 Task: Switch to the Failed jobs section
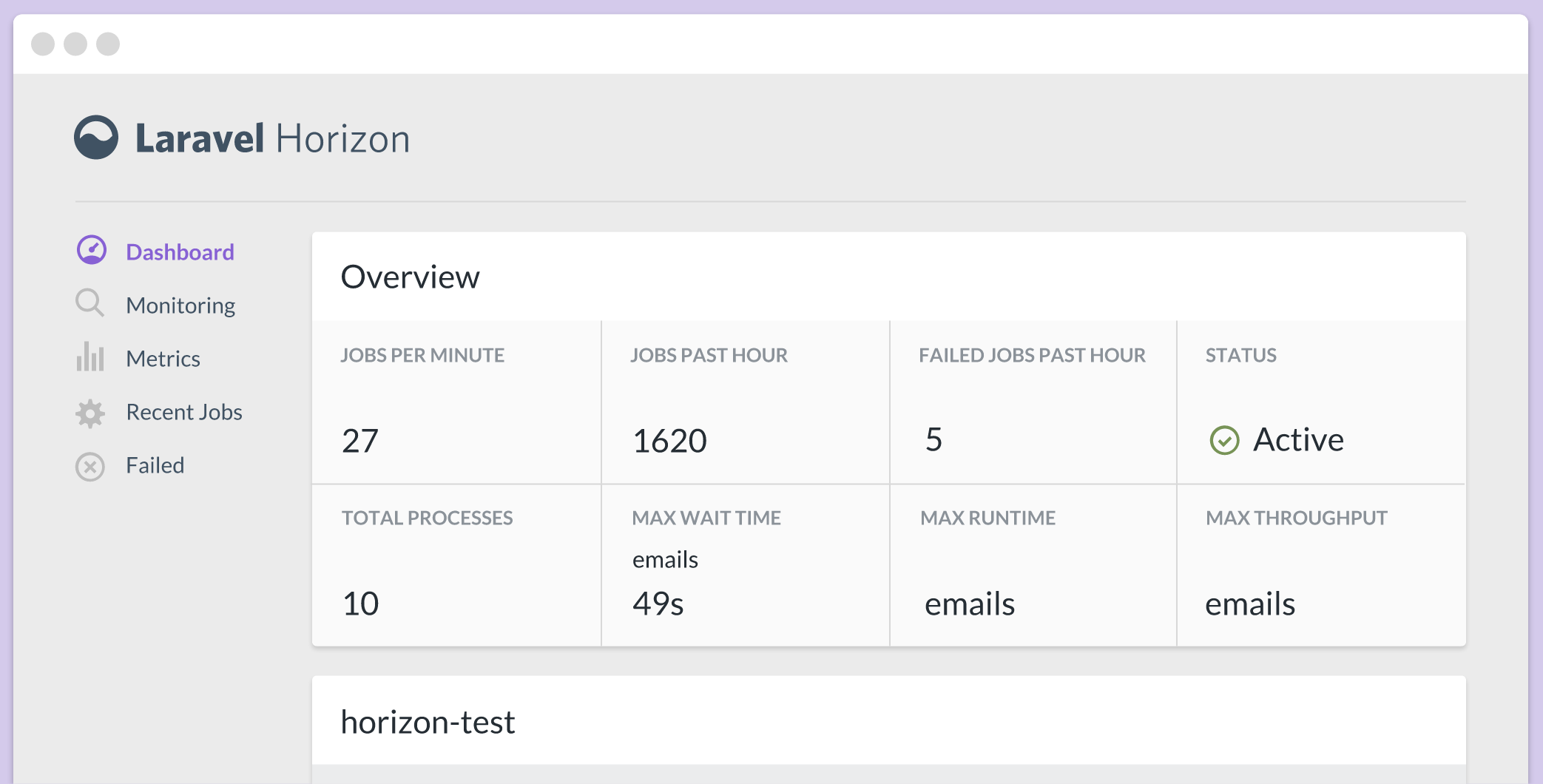coord(155,465)
